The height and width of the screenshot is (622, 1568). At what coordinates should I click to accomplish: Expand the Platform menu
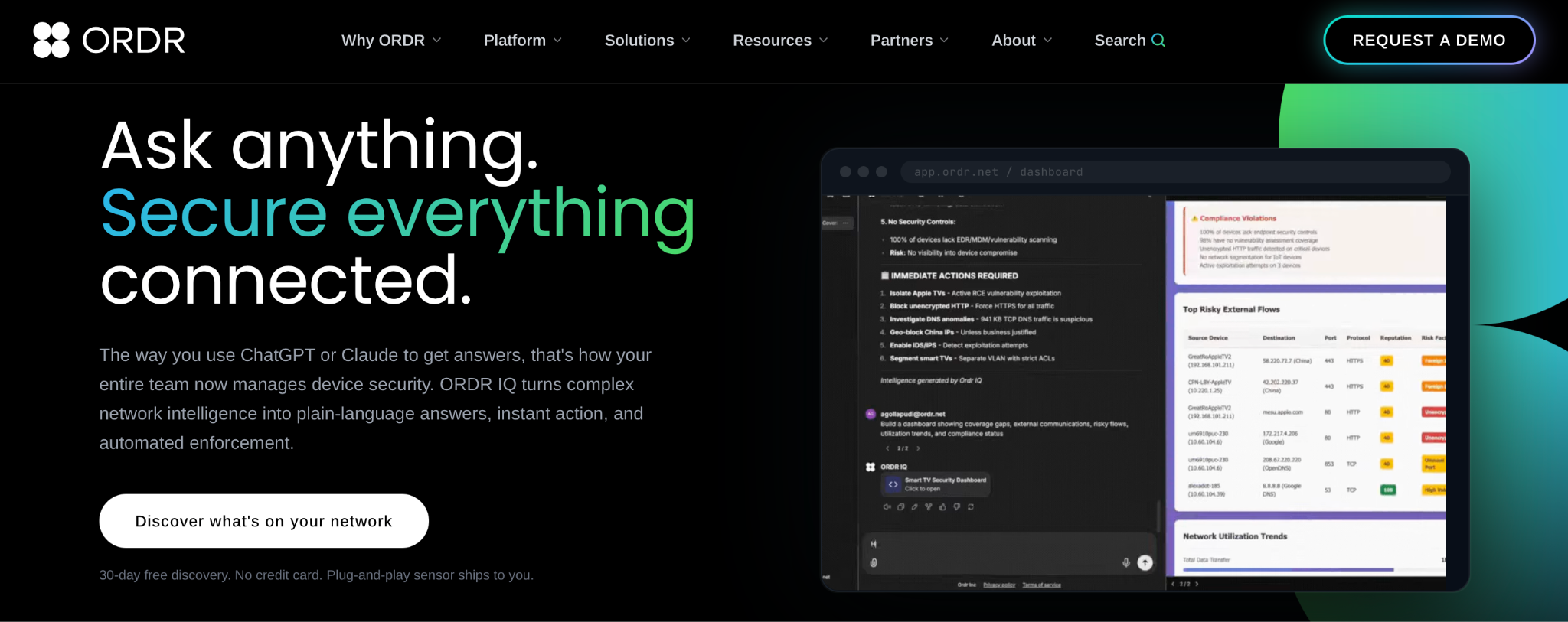tap(523, 41)
